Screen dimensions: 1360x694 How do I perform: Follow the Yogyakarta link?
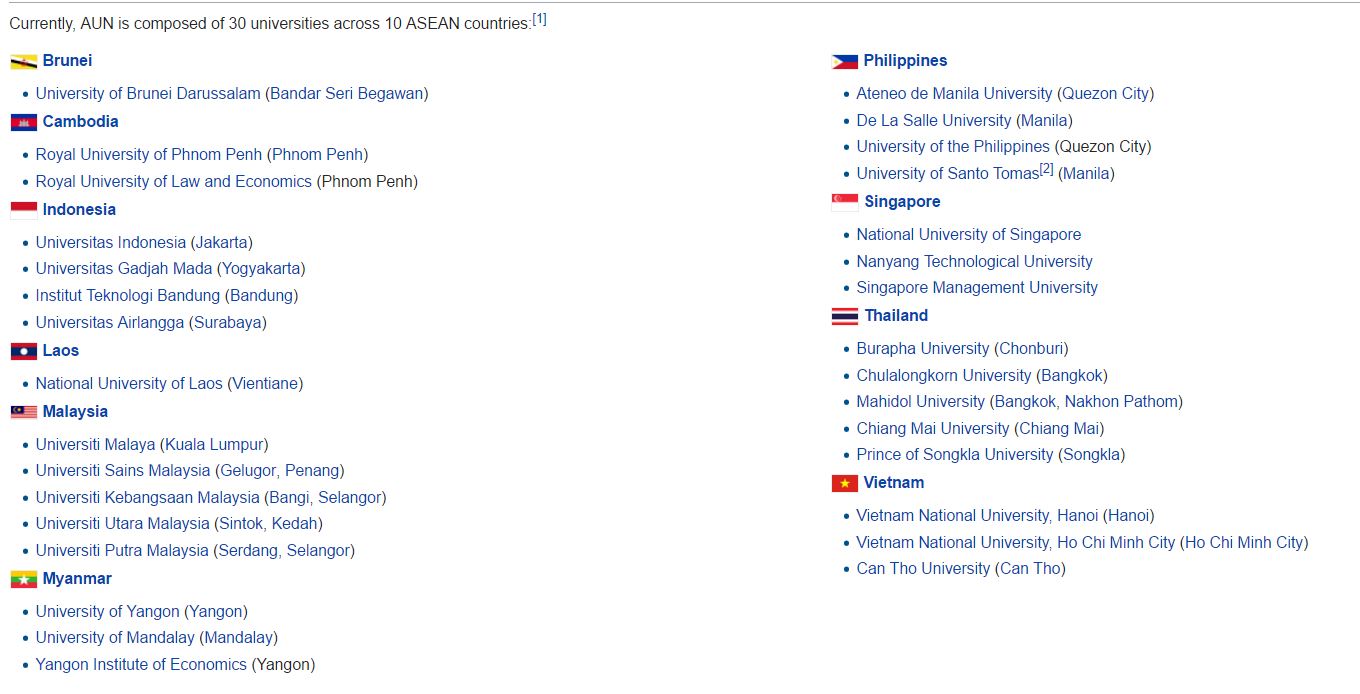click(261, 269)
